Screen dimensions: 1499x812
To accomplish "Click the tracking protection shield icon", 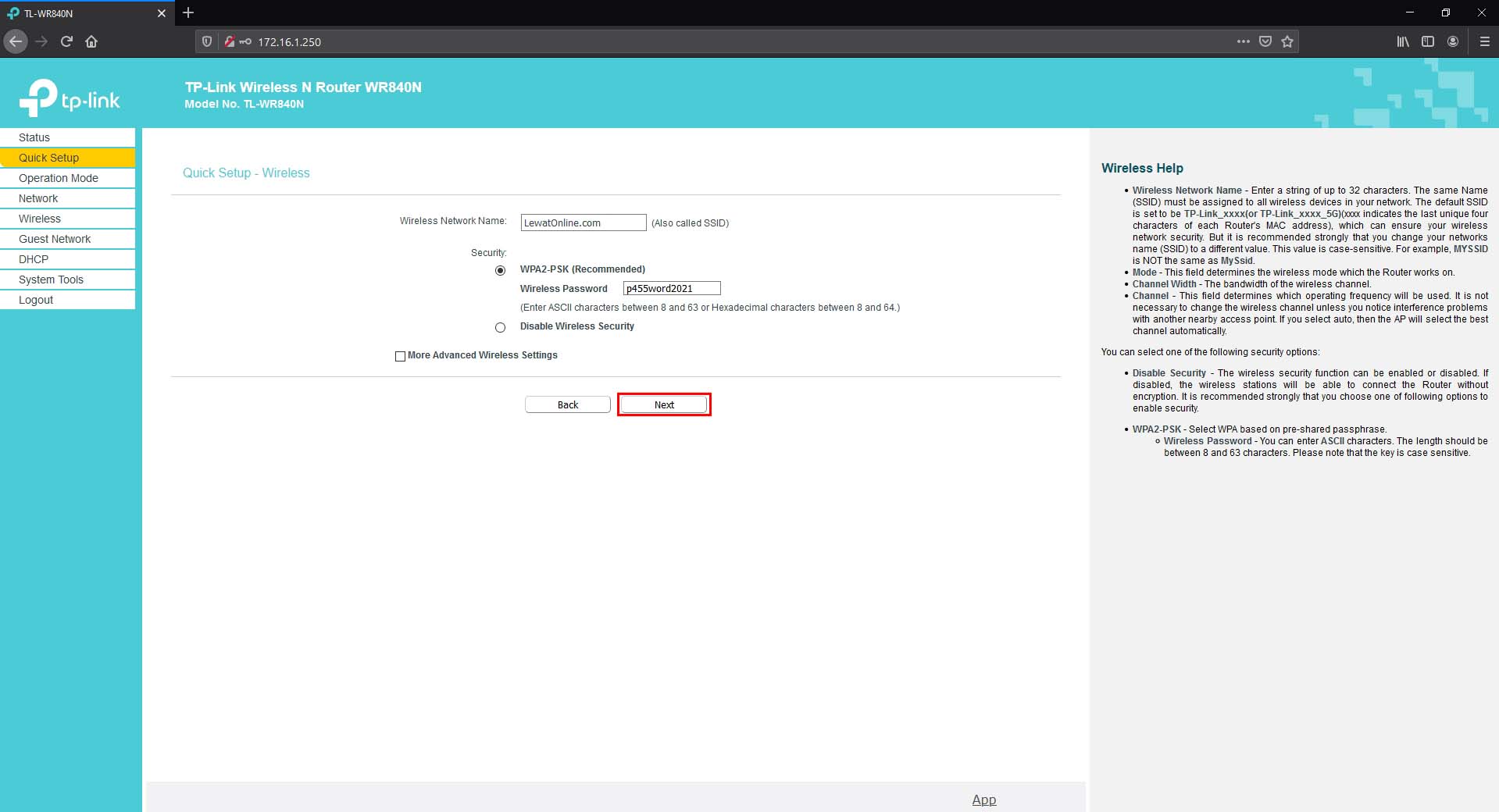I will [207, 41].
